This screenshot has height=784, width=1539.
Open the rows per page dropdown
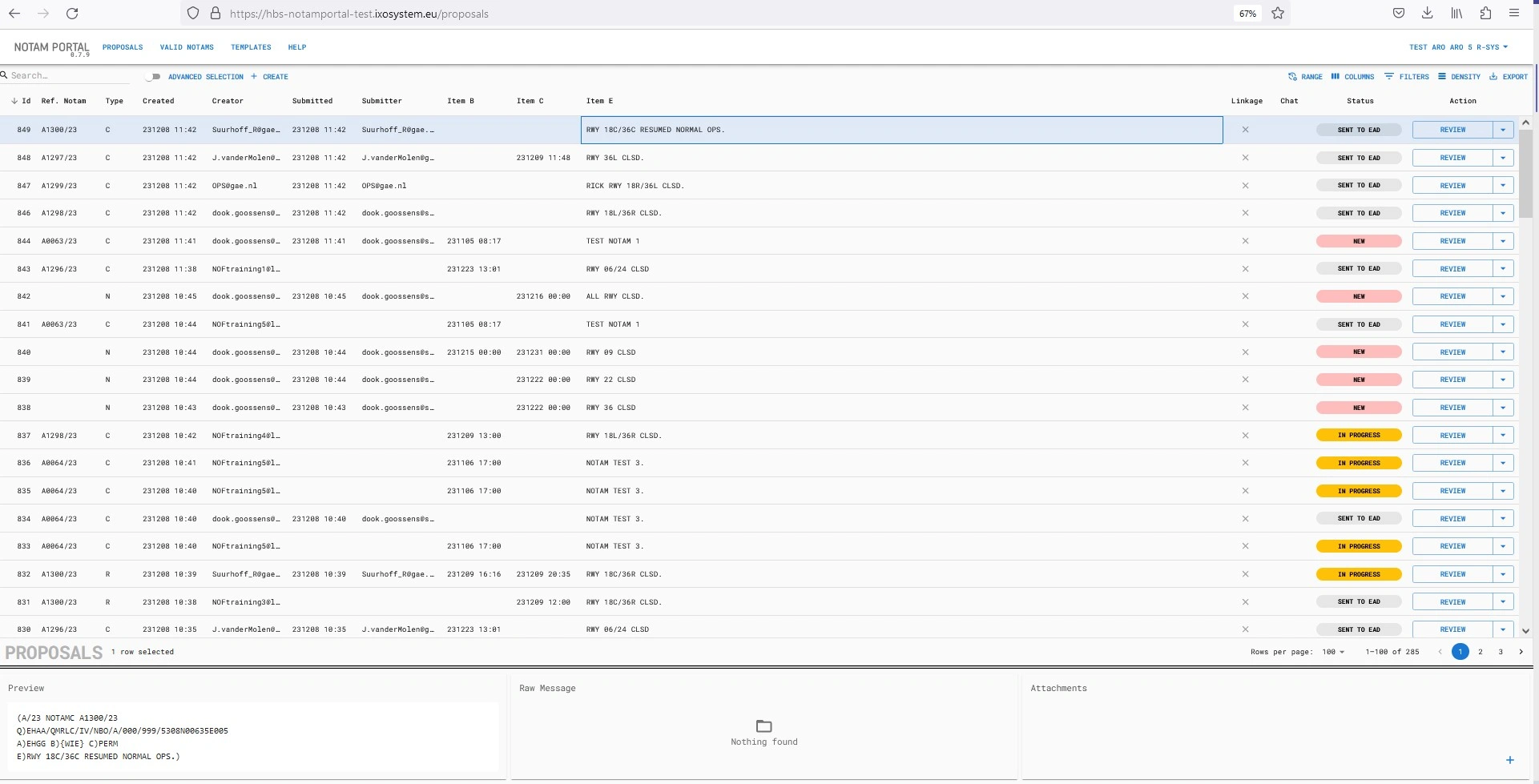[x=1333, y=652]
